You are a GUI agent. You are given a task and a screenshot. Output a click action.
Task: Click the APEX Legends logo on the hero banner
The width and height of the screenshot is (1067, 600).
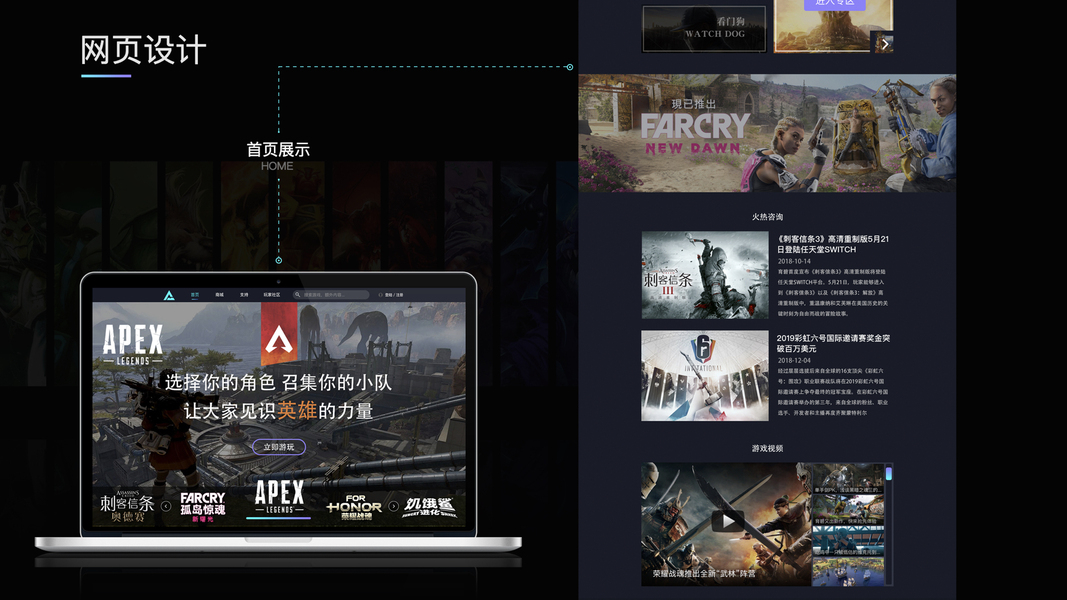133,346
